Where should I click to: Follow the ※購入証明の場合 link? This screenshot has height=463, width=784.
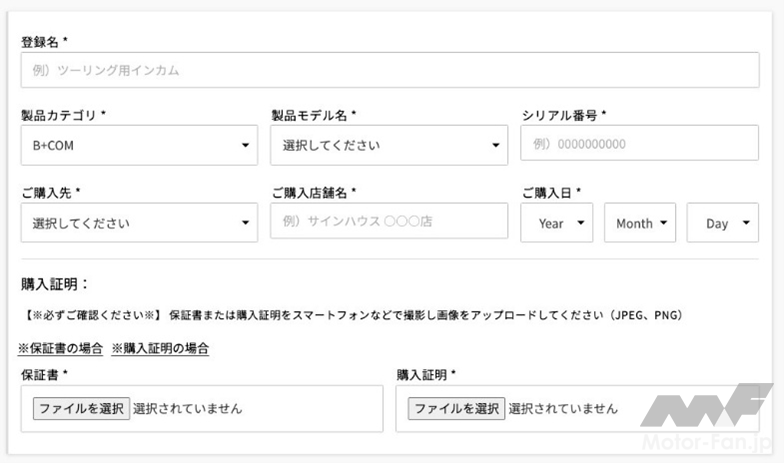pyautogui.click(x=160, y=348)
